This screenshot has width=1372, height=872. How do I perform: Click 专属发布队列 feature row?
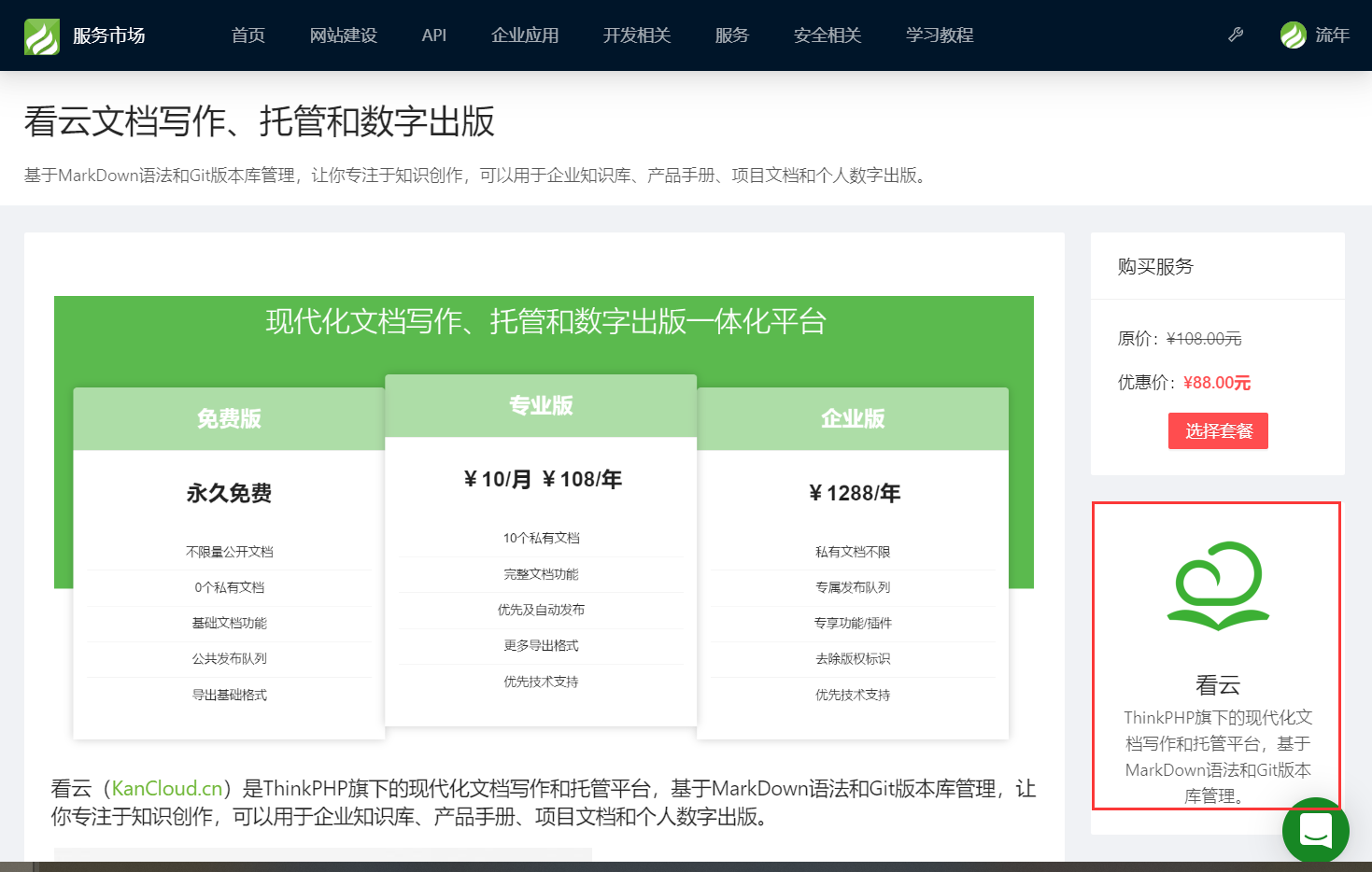click(853, 587)
